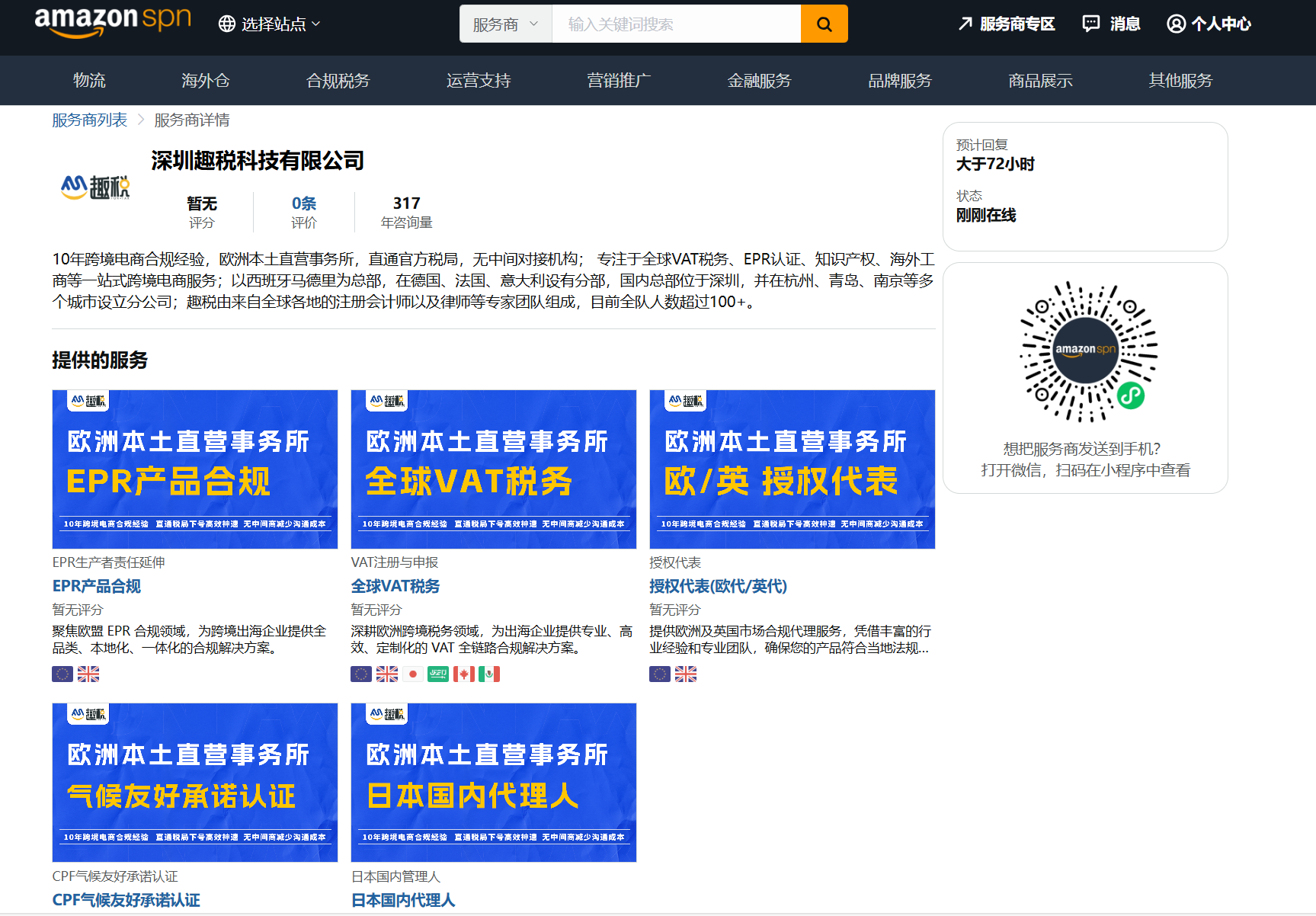Click the 提供的服务 section heading
The height and width of the screenshot is (916, 1316).
(x=100, y=360)
